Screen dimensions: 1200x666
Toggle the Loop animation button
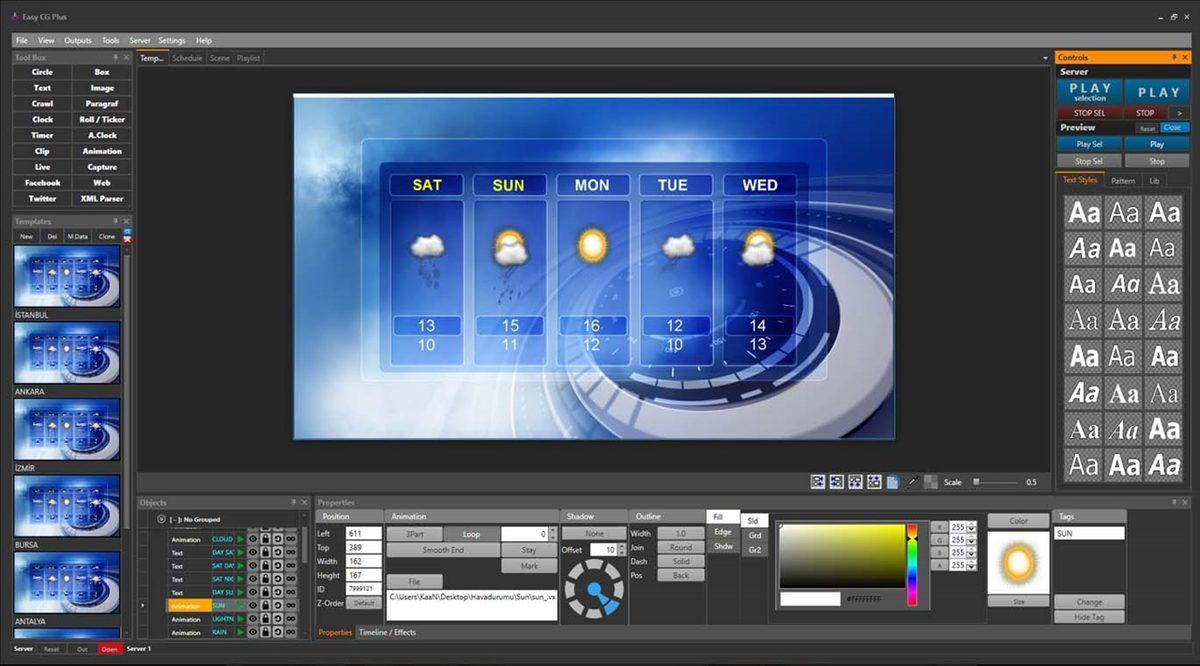(x=471, y=534)
